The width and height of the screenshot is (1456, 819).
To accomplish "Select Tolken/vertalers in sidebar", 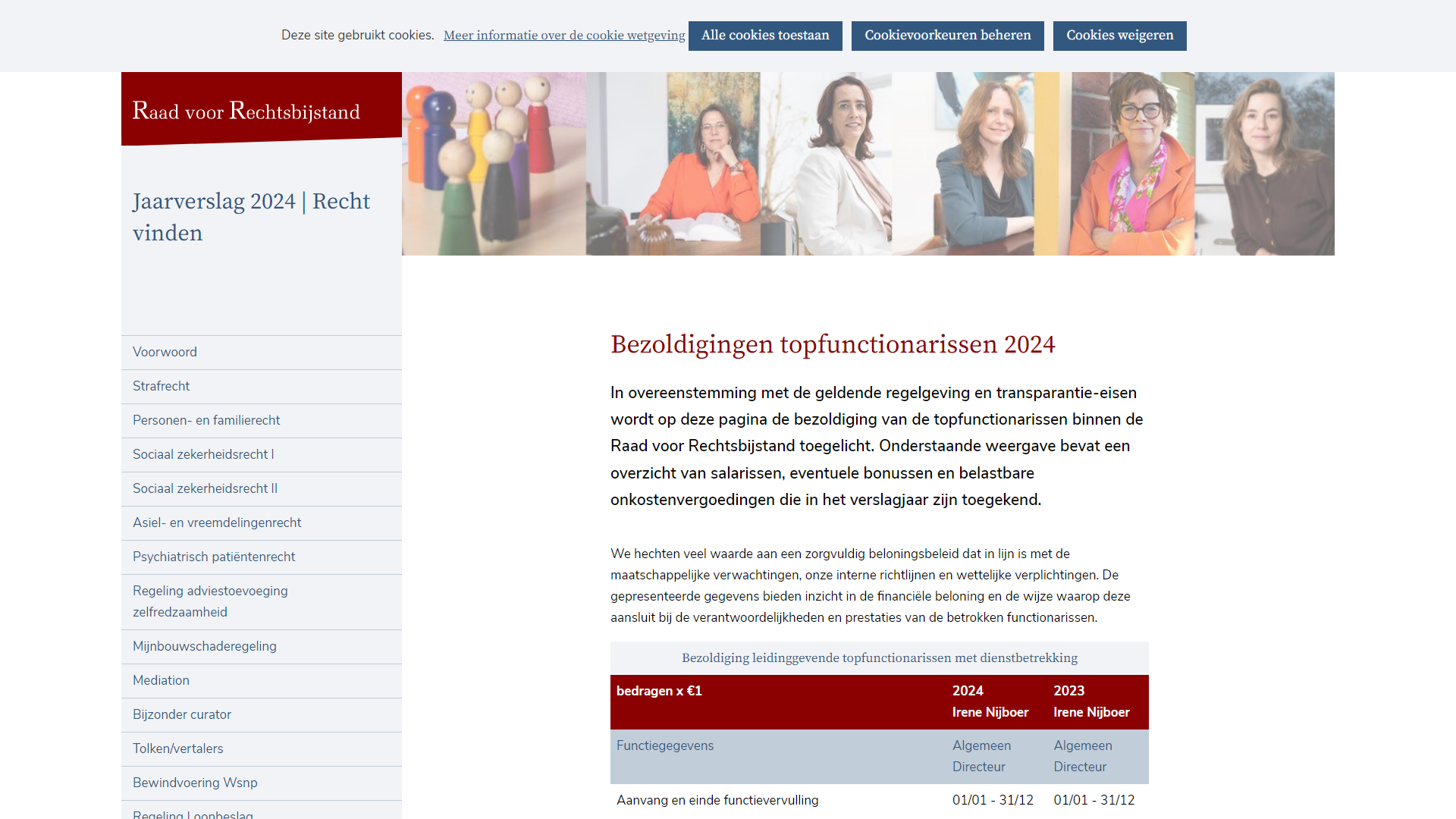I will 262,749.
